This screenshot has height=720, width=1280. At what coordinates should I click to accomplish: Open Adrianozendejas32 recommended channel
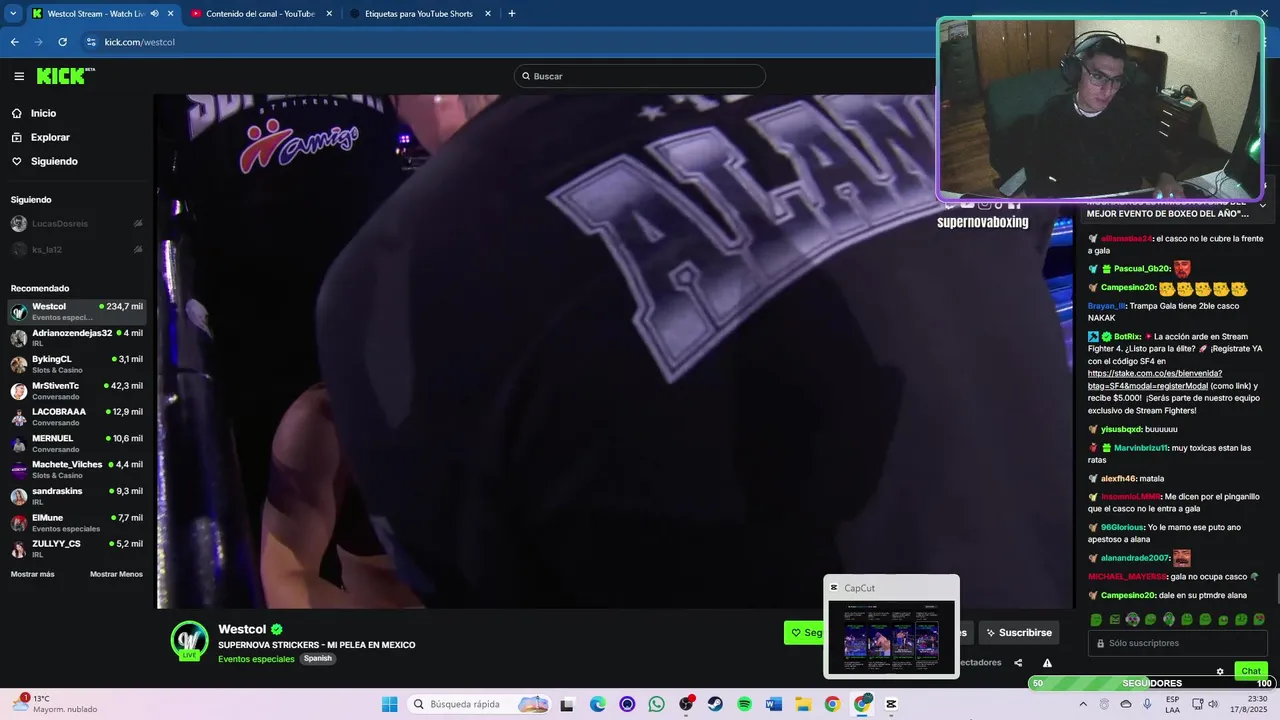coord(76,338)
